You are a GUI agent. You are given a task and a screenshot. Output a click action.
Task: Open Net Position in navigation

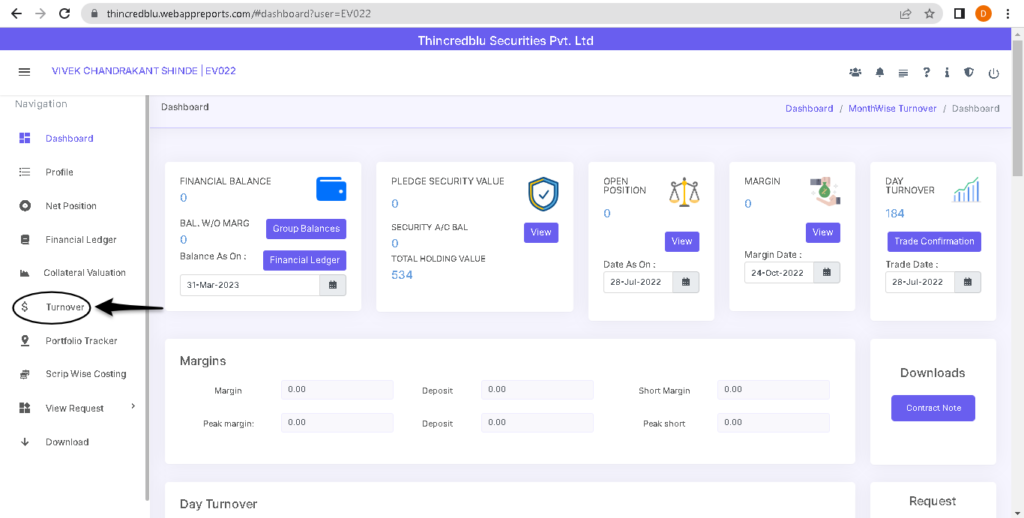pyautogui.click(x=71, y=206)
